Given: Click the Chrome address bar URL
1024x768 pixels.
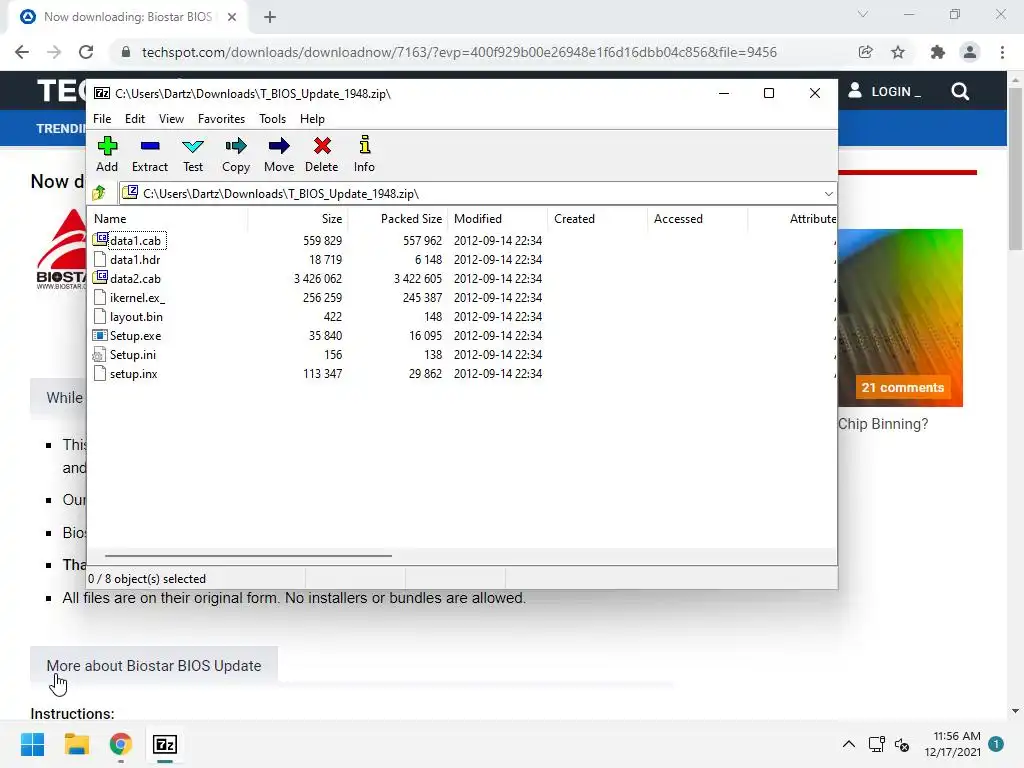Looking at the screenshot, I should point(459,52).
